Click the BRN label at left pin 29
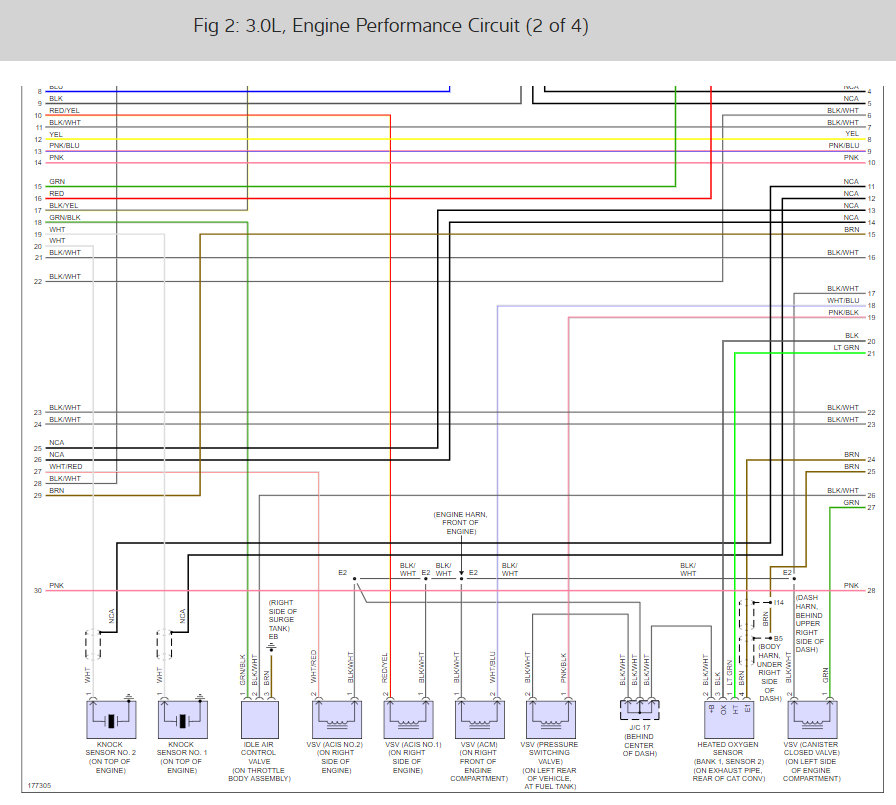 pyautogui.click(x=57, y=491)
